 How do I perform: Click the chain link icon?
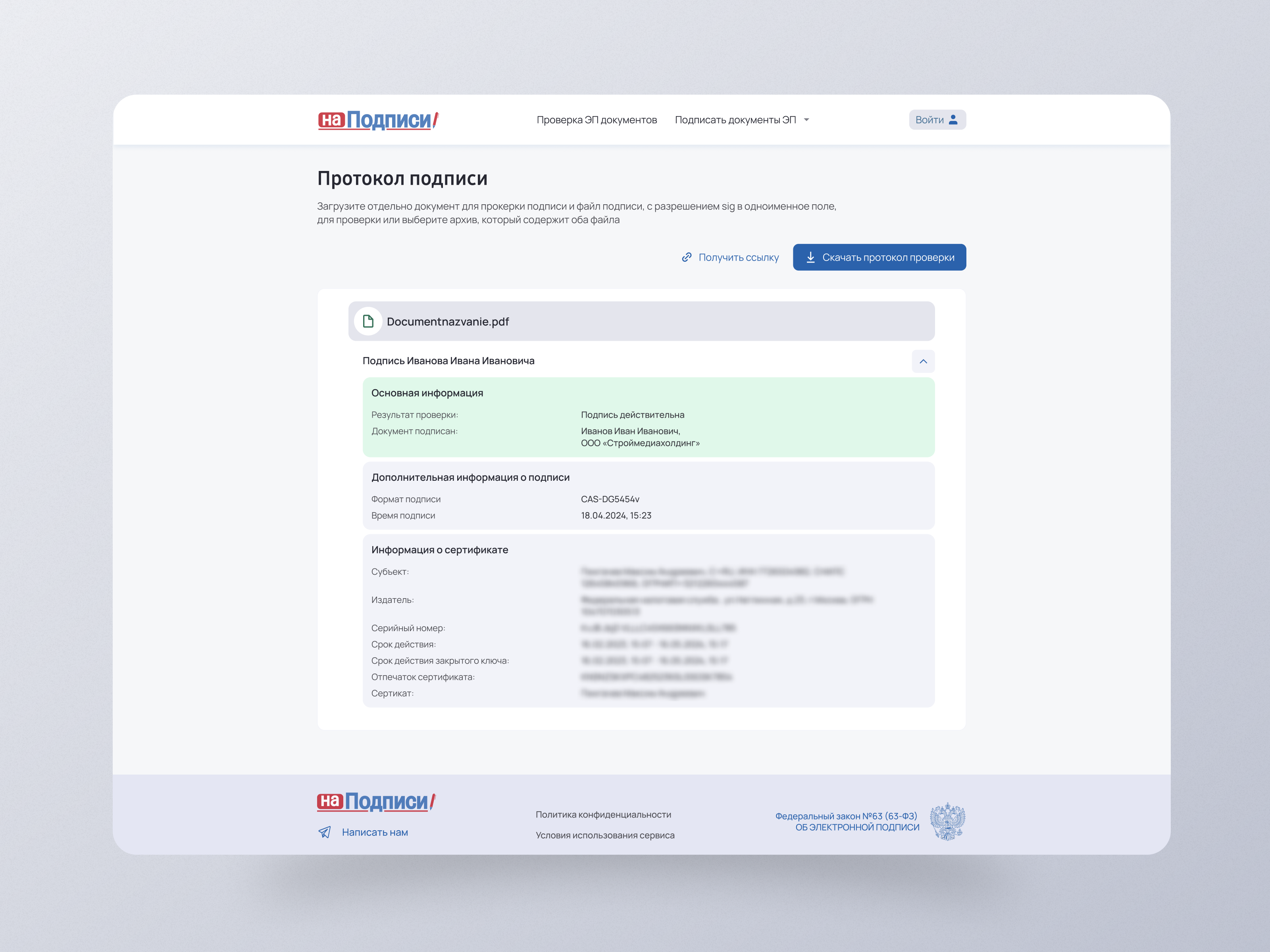686,257
